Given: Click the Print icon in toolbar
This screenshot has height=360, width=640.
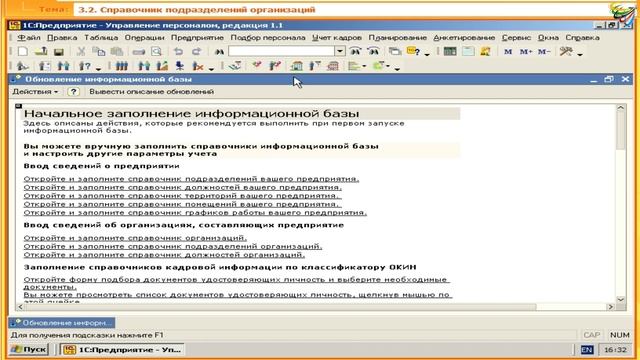Looking at the screenshot, I should click(139, 52).
